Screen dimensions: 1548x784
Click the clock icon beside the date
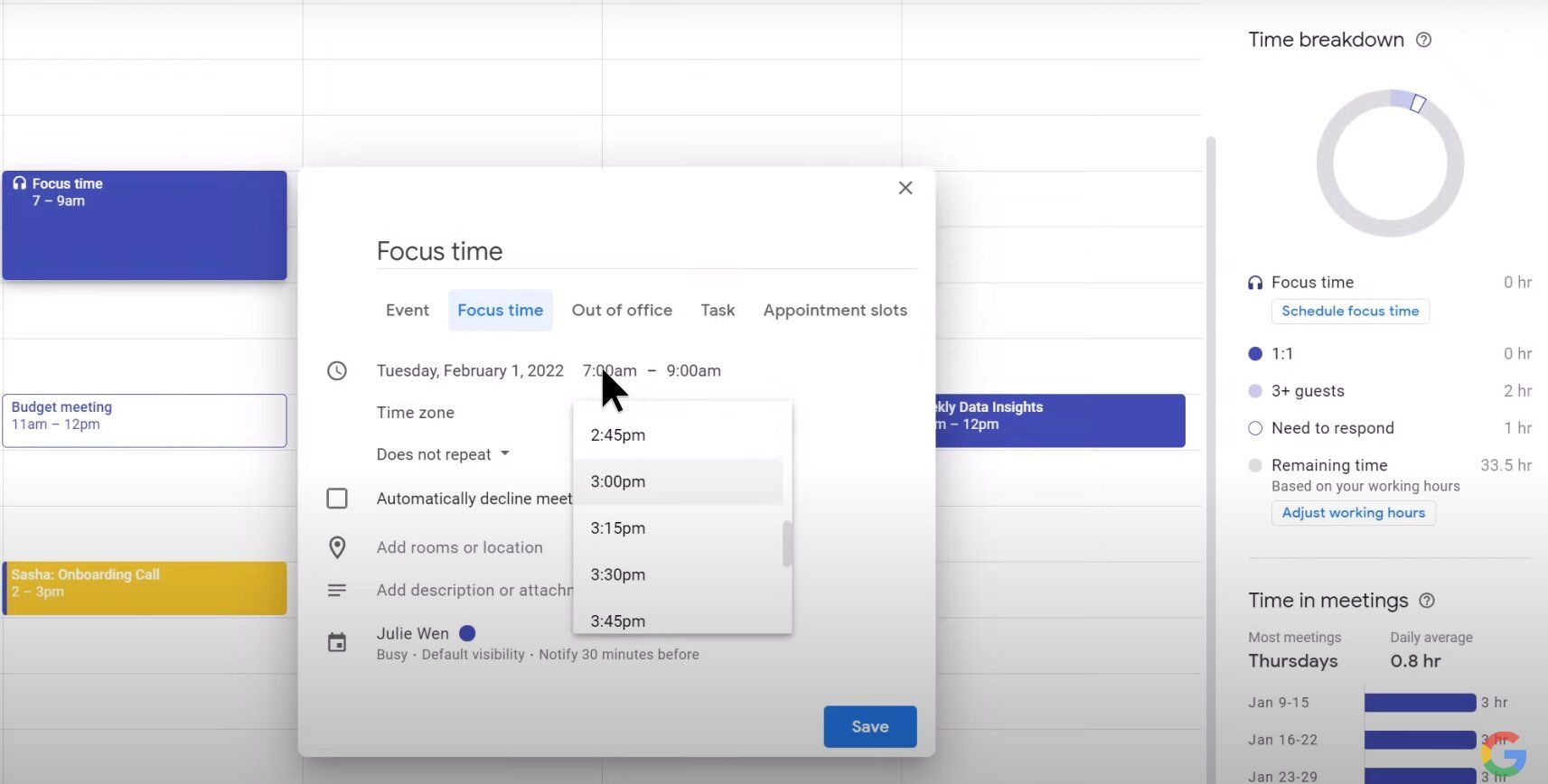click(x=337, y=371)
